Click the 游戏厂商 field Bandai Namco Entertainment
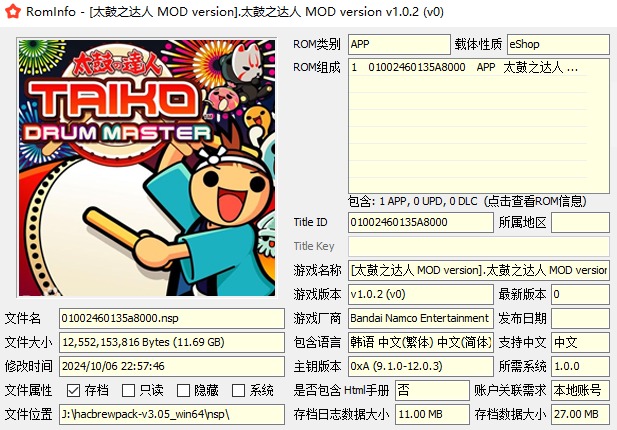The width and height of the screenshot is (617, 430). click(x=421, y=318)
